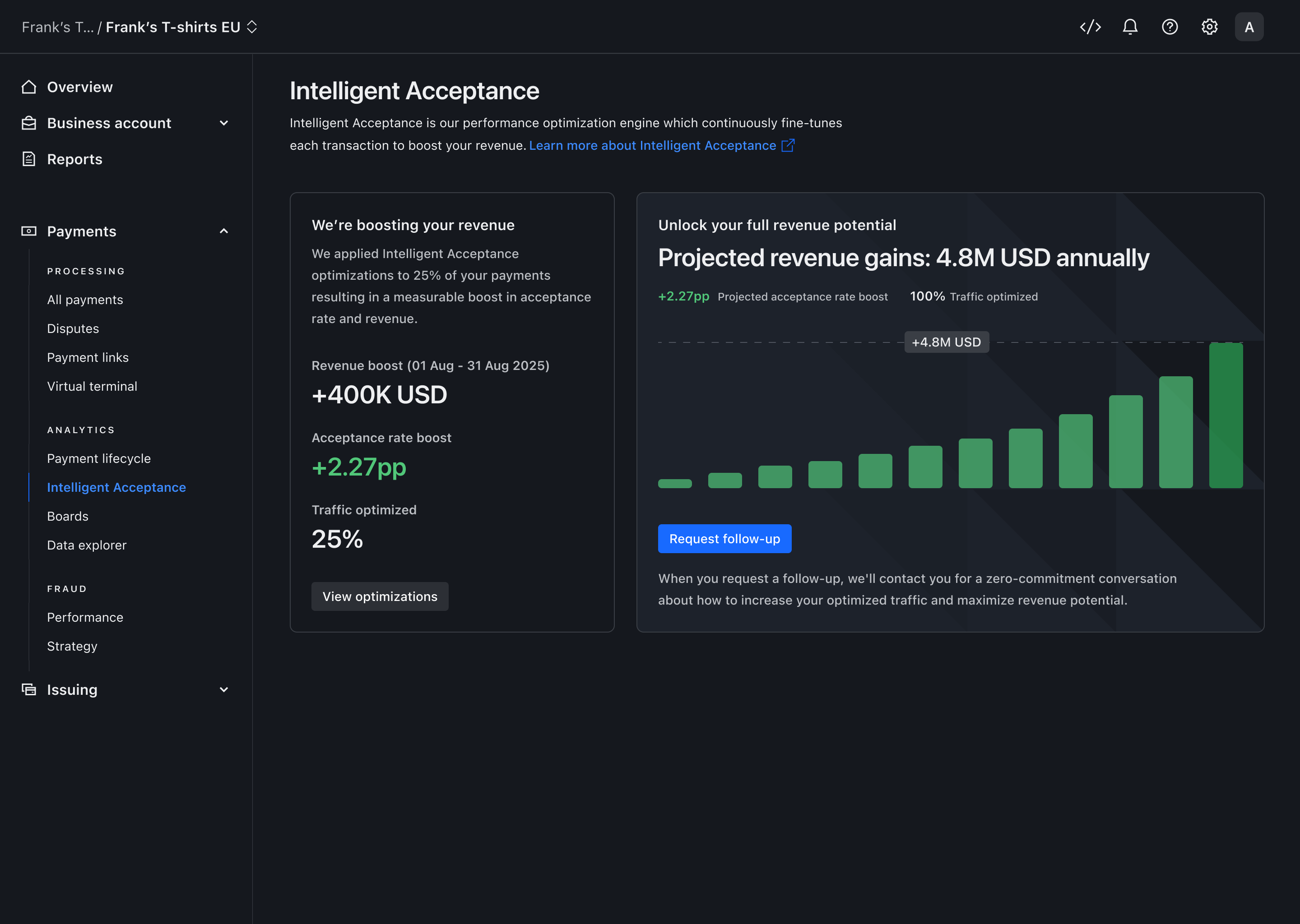
Task: Open Reports in sidebar
Action: coord(74,159)
